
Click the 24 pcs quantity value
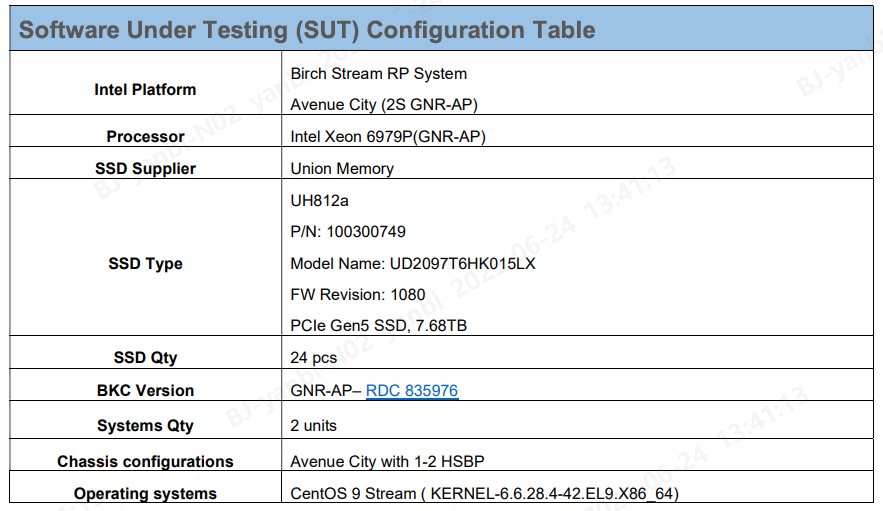coord(314,357)
